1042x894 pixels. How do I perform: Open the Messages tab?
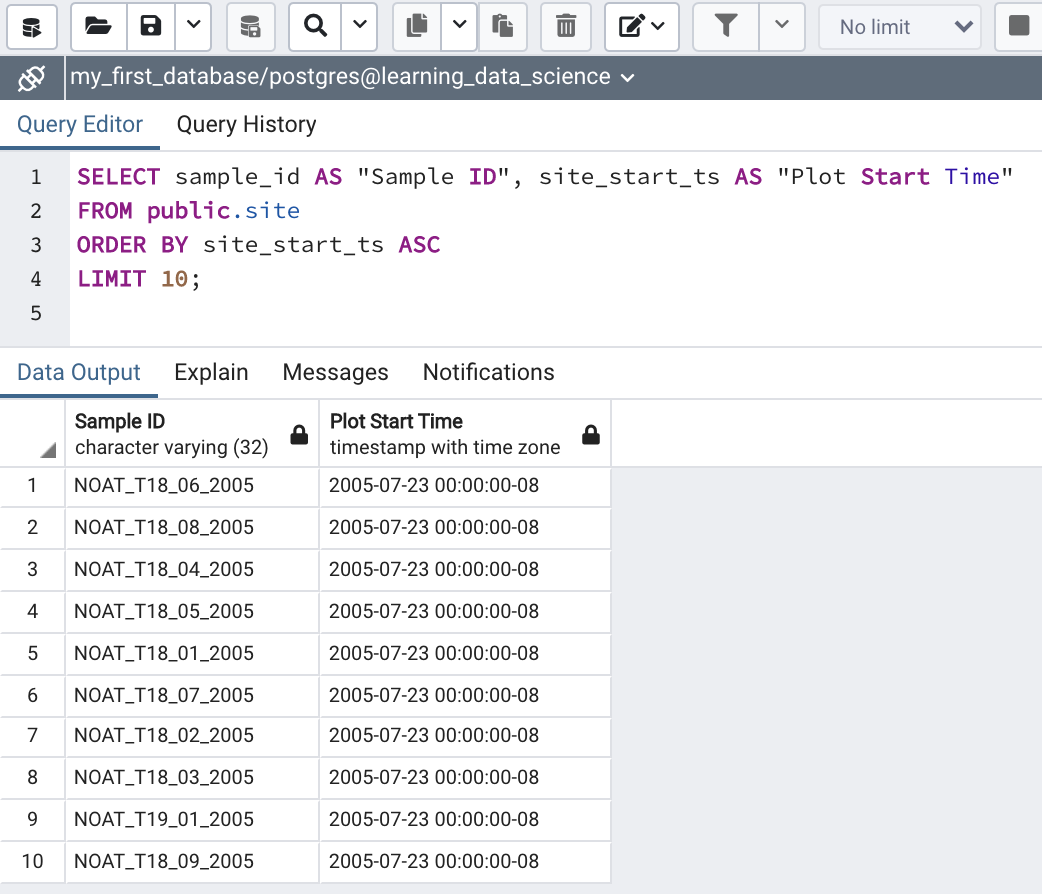[x=335, y=373]
